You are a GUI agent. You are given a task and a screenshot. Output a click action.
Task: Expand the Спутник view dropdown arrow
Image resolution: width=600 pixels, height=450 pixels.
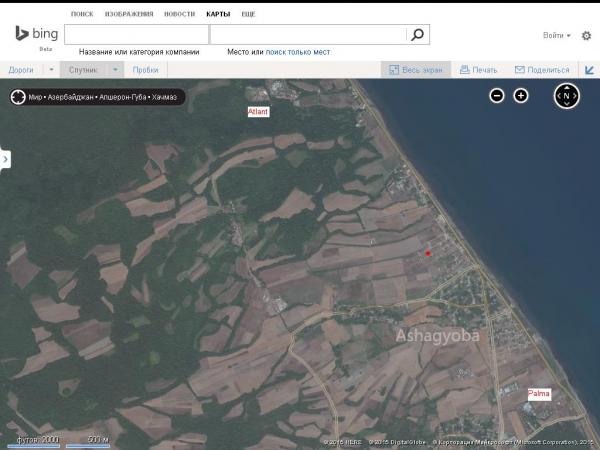[115, 70]
